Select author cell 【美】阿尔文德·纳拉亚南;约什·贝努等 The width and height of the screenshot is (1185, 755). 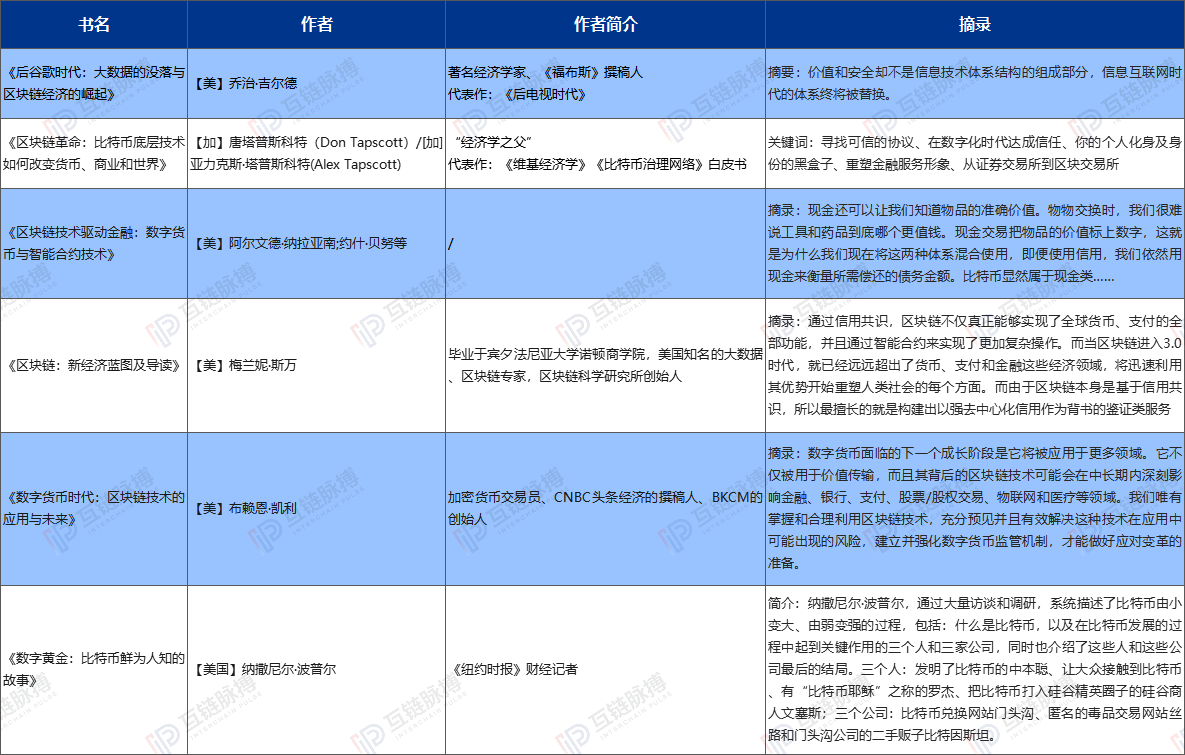[316, 243]
